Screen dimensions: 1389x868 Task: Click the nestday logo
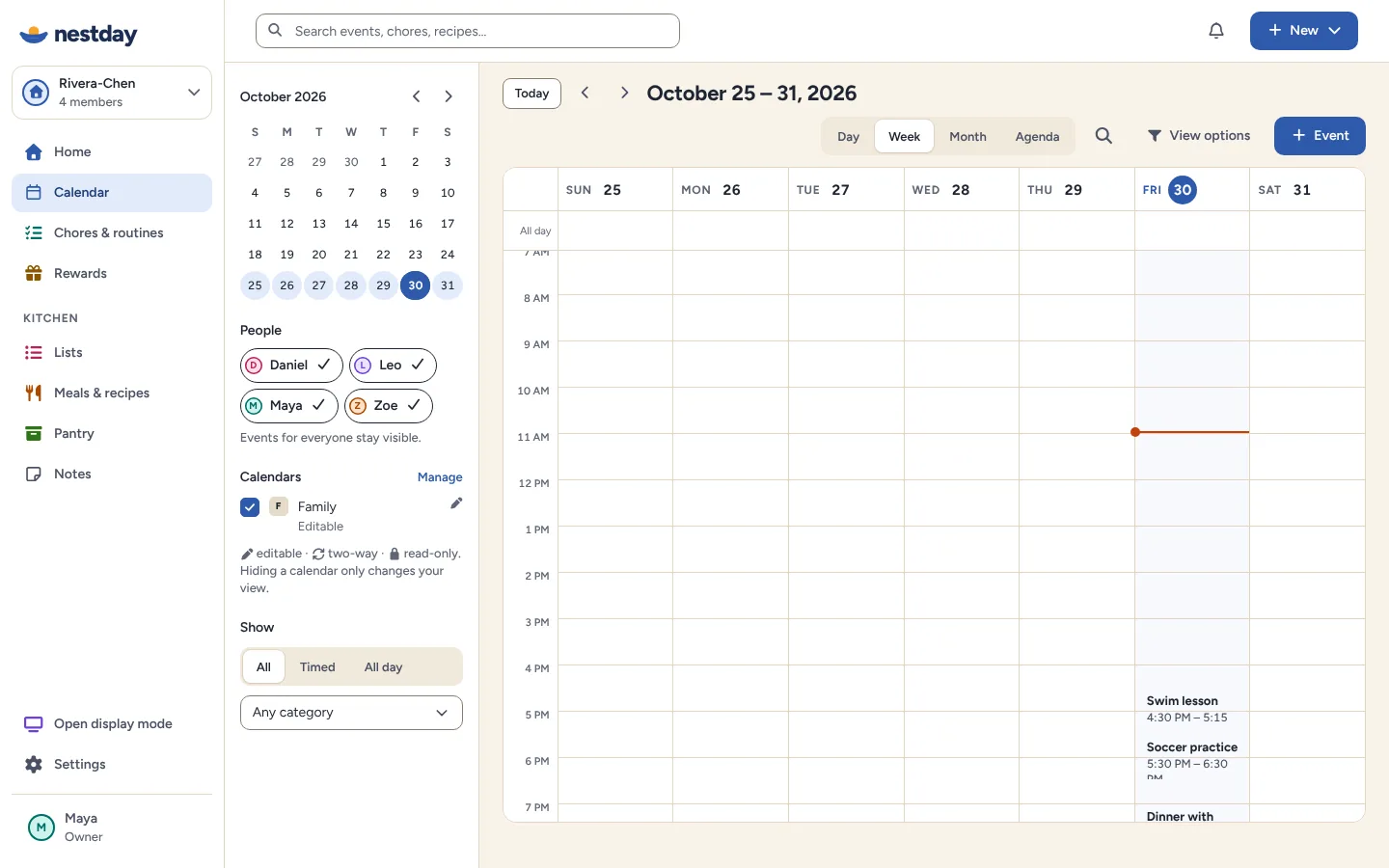pos(79,35)
